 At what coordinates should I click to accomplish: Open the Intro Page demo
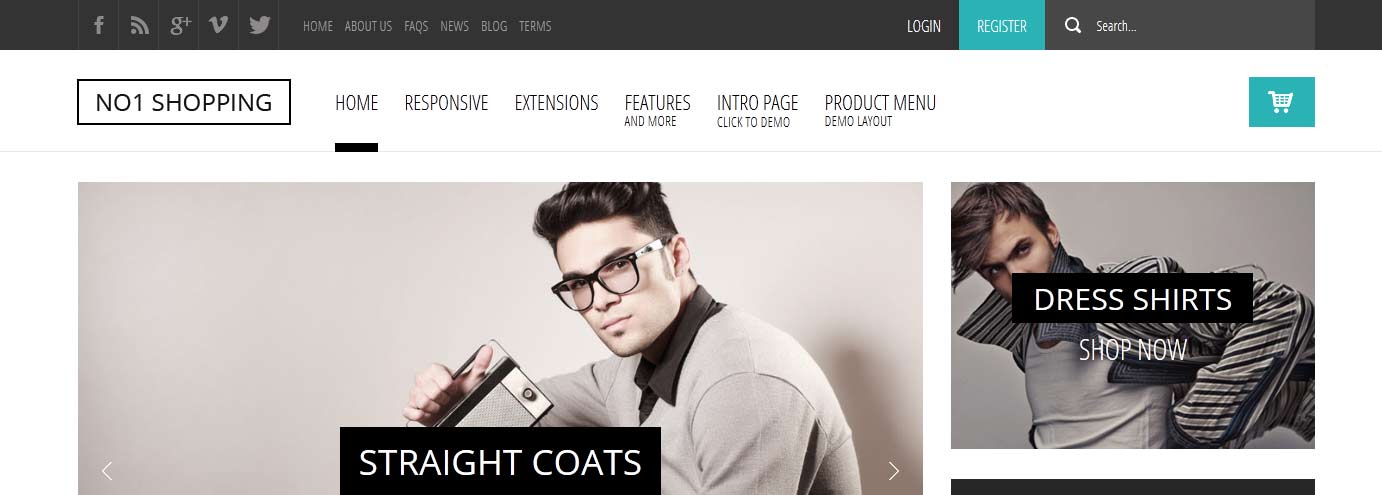point(757,110)
